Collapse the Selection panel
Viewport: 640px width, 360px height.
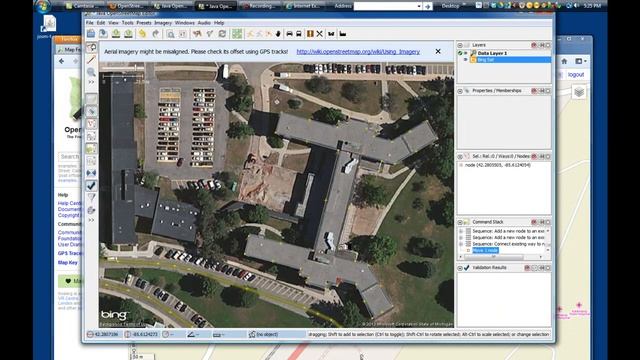point(460,156)
